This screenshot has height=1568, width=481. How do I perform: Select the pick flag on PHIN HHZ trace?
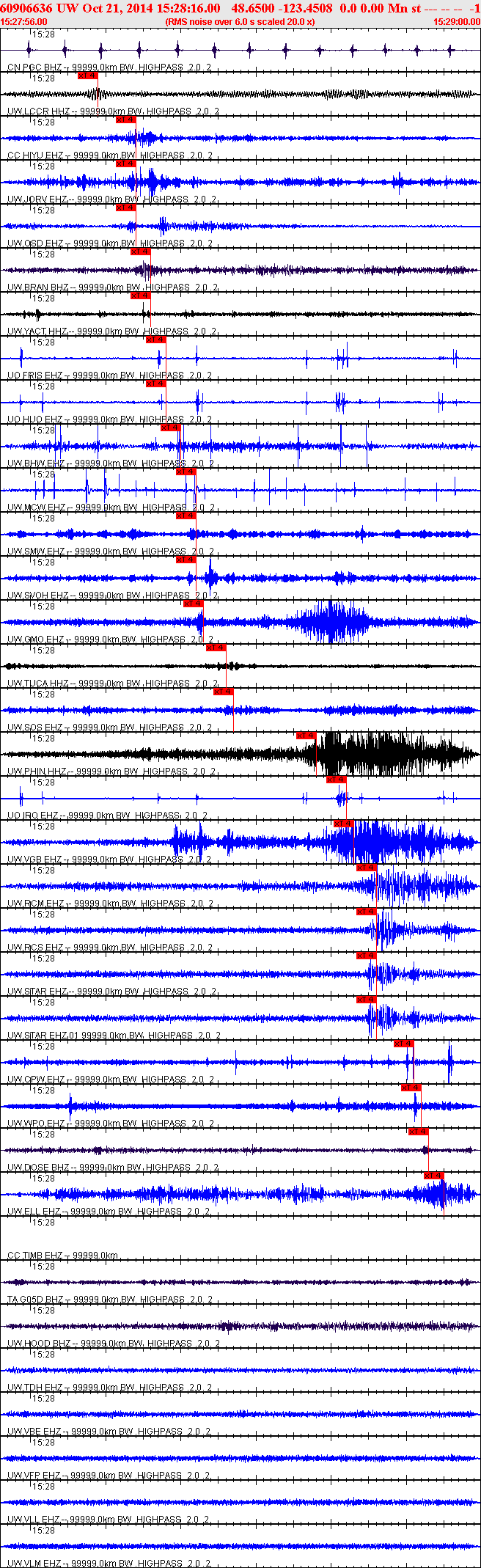pyautogui.click(x=306, y=736)
